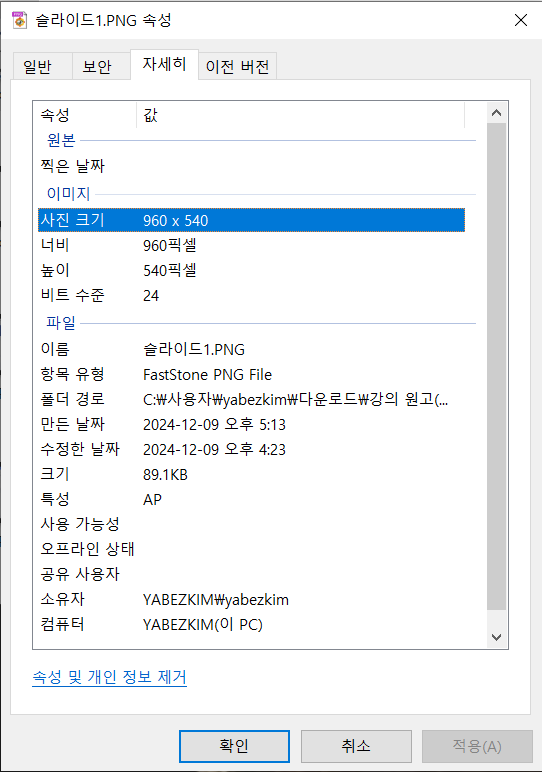Click the 파일 group header
This screenshot has height=772, width=542.
[61, 323]
